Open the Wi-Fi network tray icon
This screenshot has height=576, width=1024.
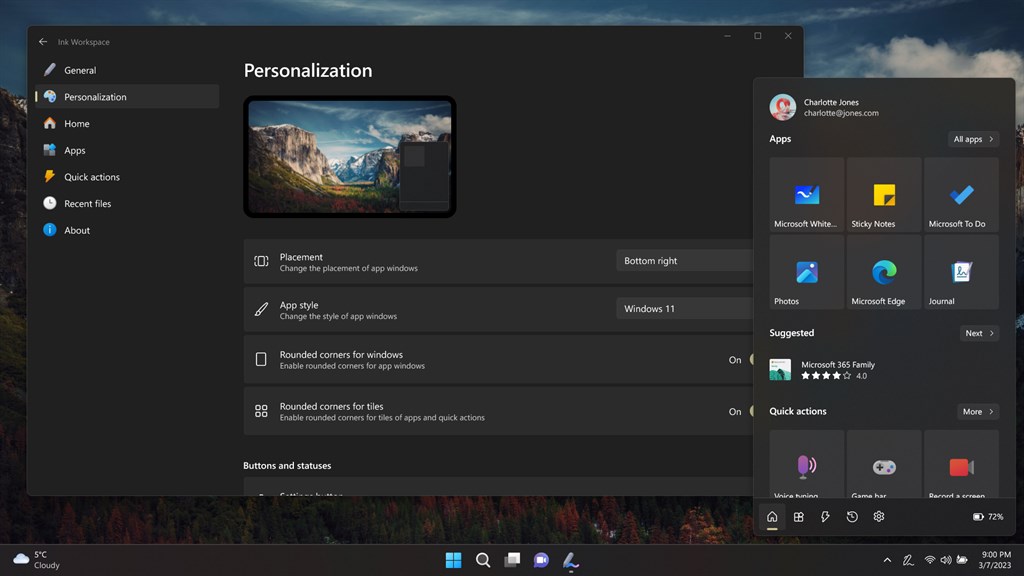[929, 560]
